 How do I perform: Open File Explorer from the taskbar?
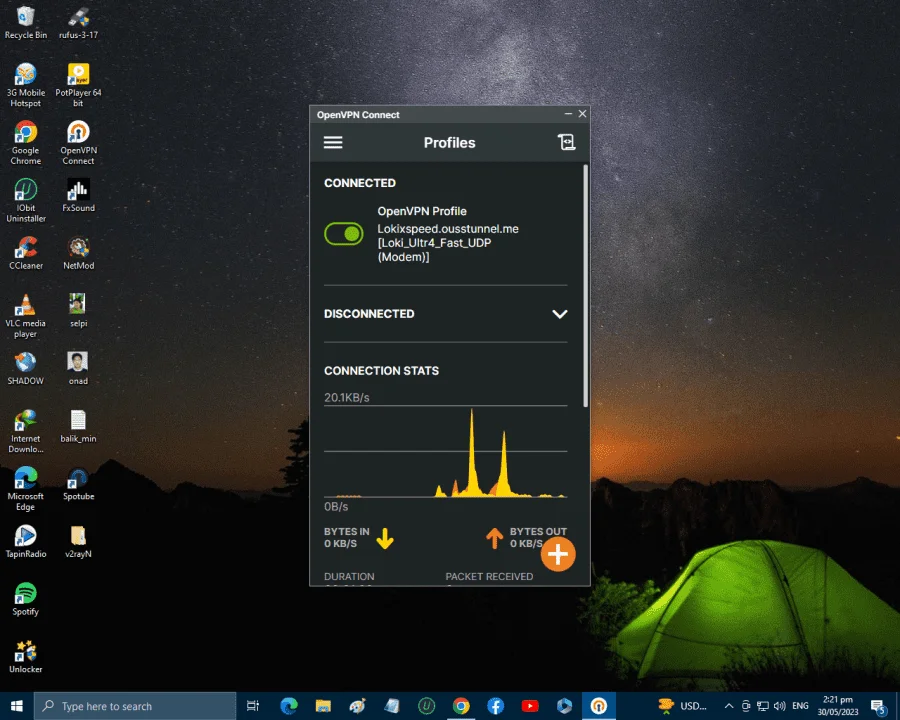pyautogui.click(x=323, y=706)
